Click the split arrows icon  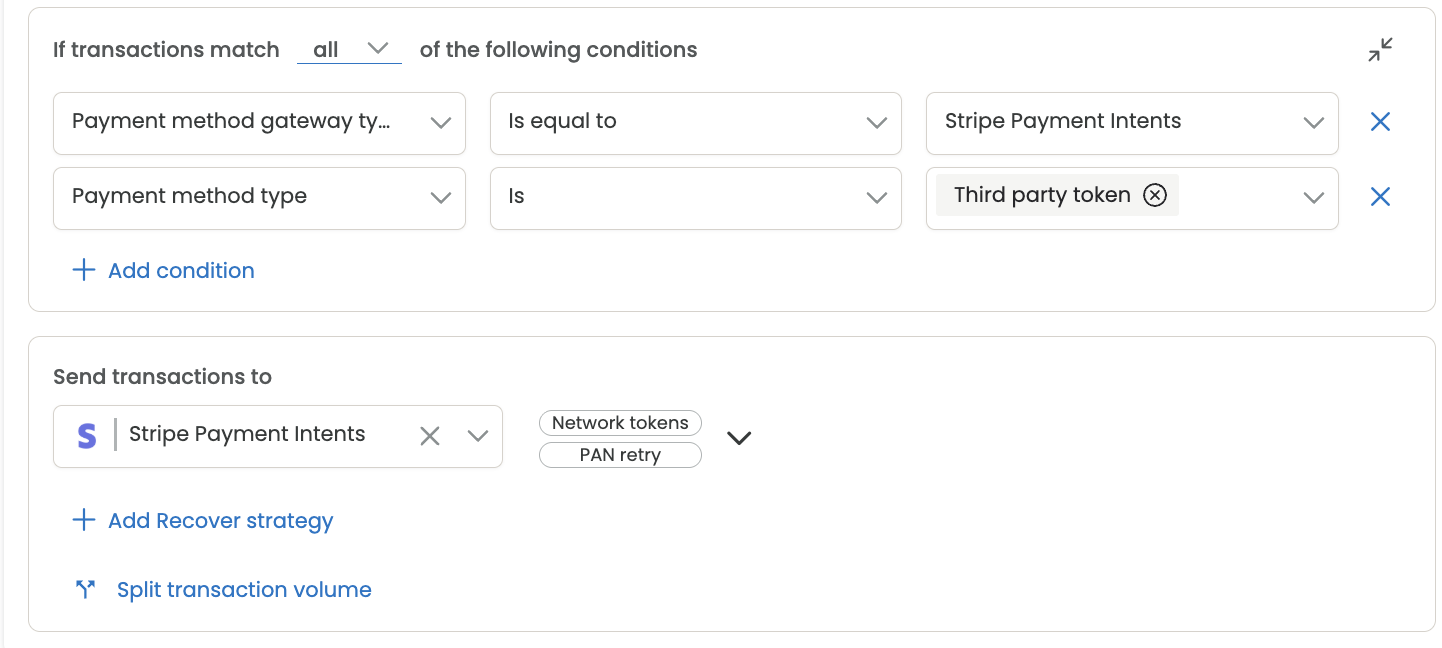pos(85,590)
